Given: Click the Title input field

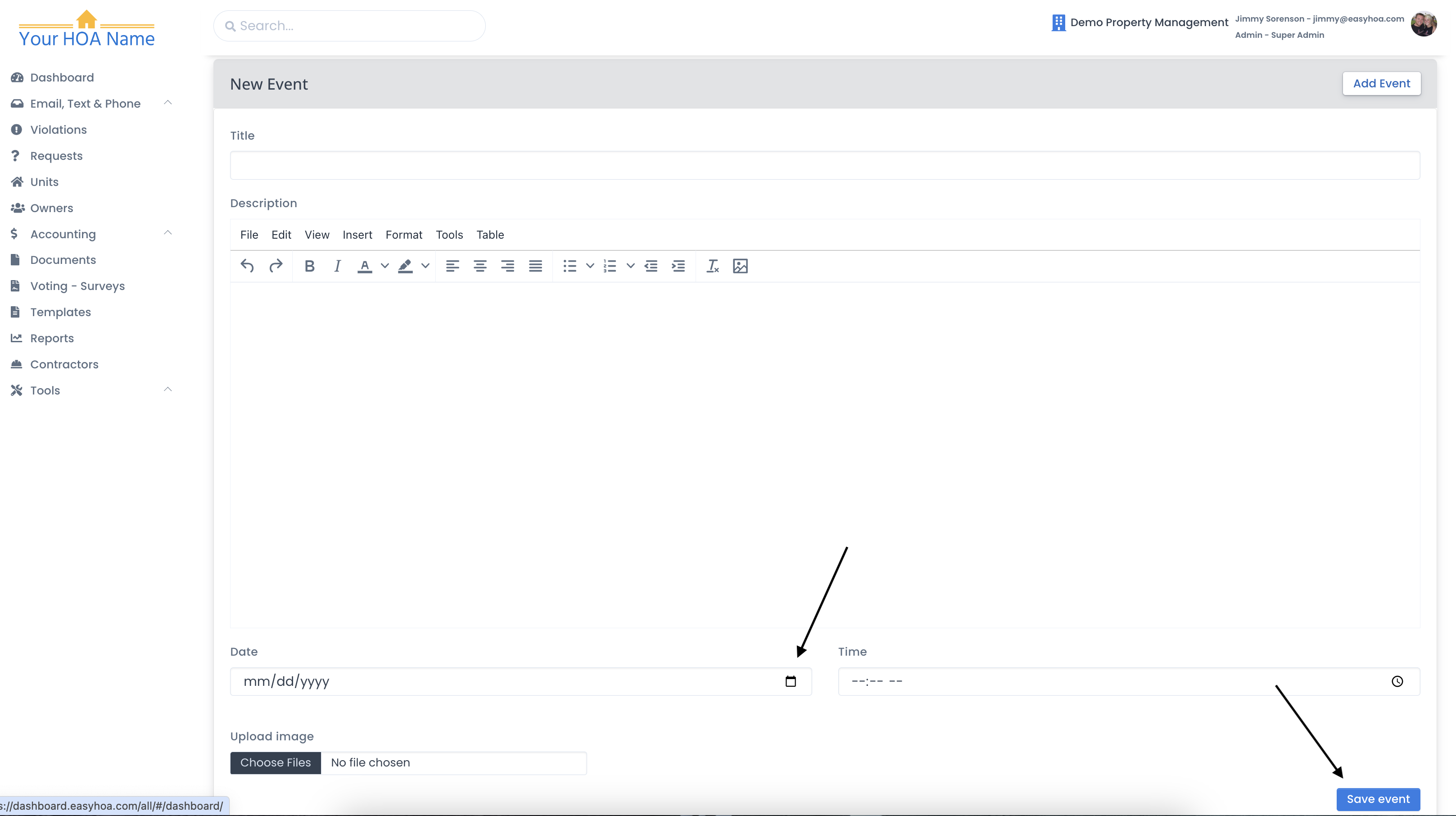Looking at the screenshot, I should click(x=825, y=165).
